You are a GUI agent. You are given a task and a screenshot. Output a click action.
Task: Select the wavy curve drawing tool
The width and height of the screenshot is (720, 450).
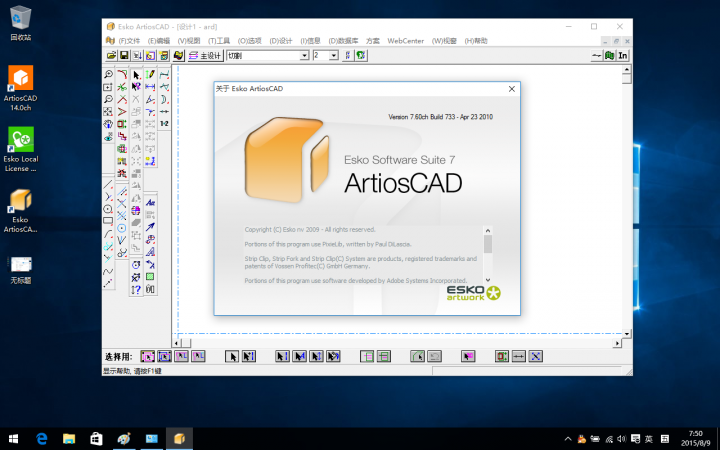(x=108, y=271)
